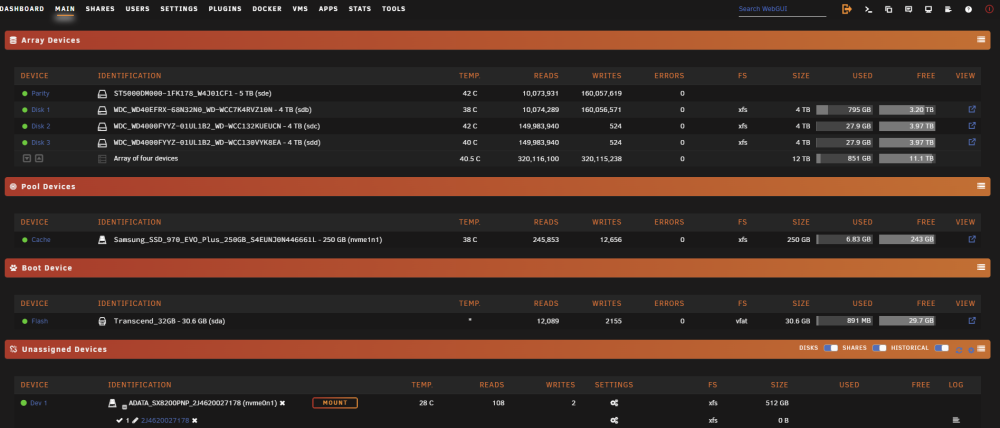Image resolution: width=1000 pixels, height=428 pixels.
Task: Click Disk 1 used bar showing 795 GB
Action: (844, 110)
